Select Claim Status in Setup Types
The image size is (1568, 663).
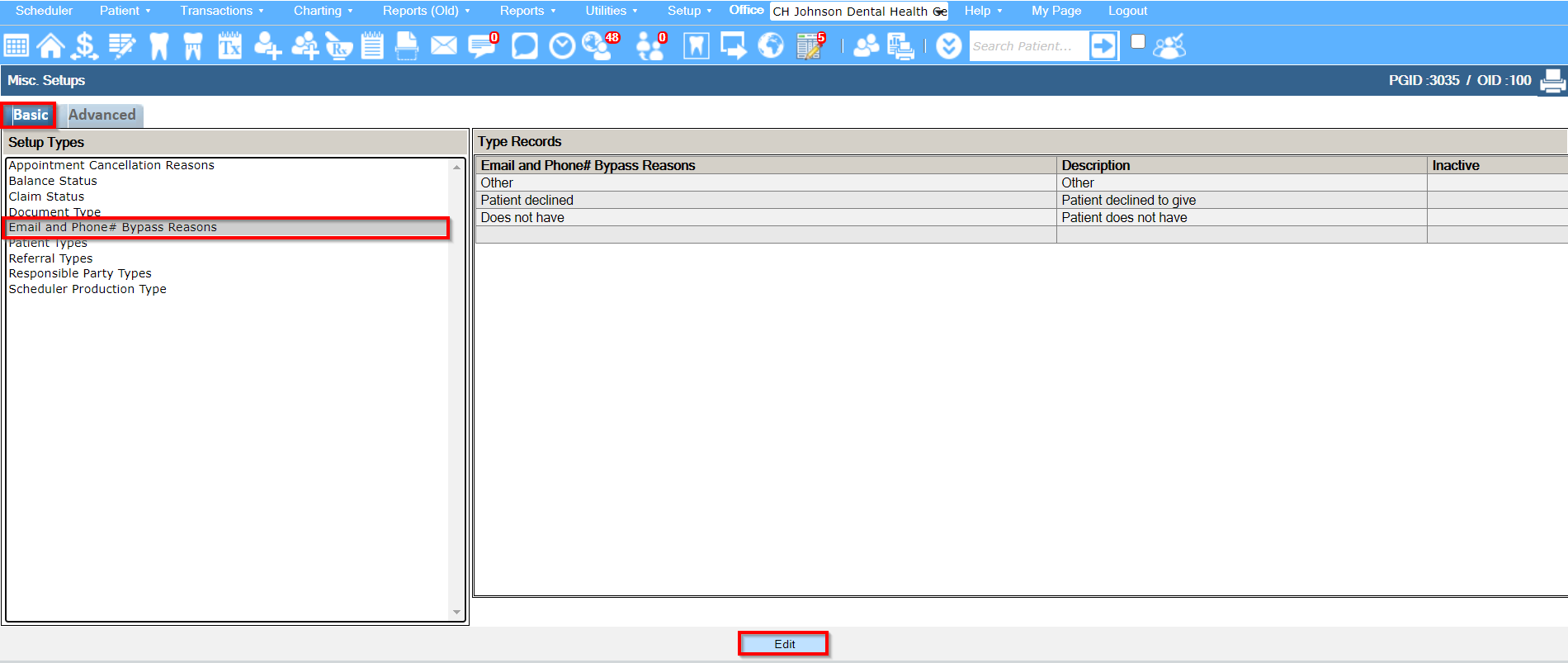(x=46, y=197)
